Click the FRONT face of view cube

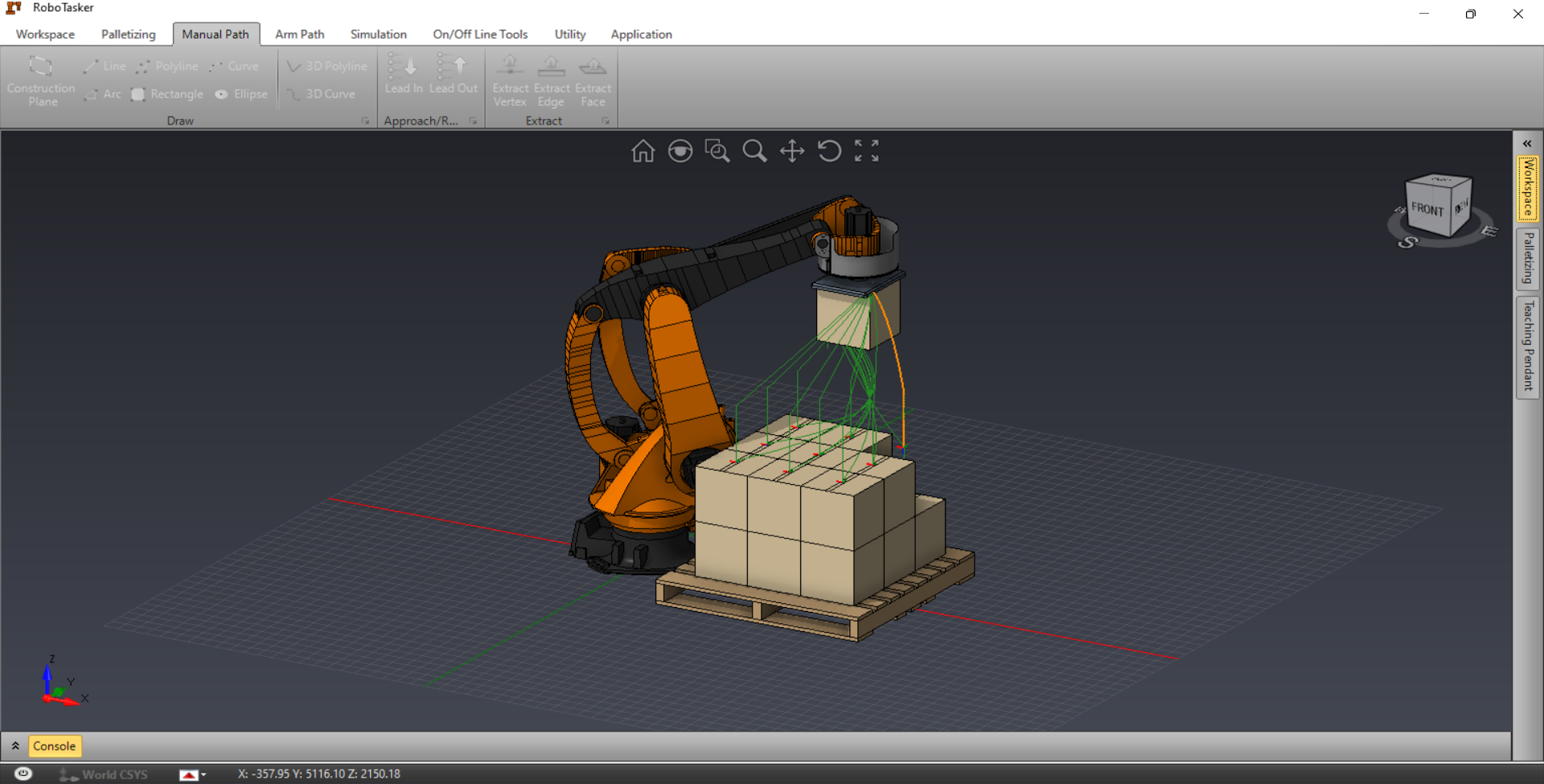[1427, 208]
